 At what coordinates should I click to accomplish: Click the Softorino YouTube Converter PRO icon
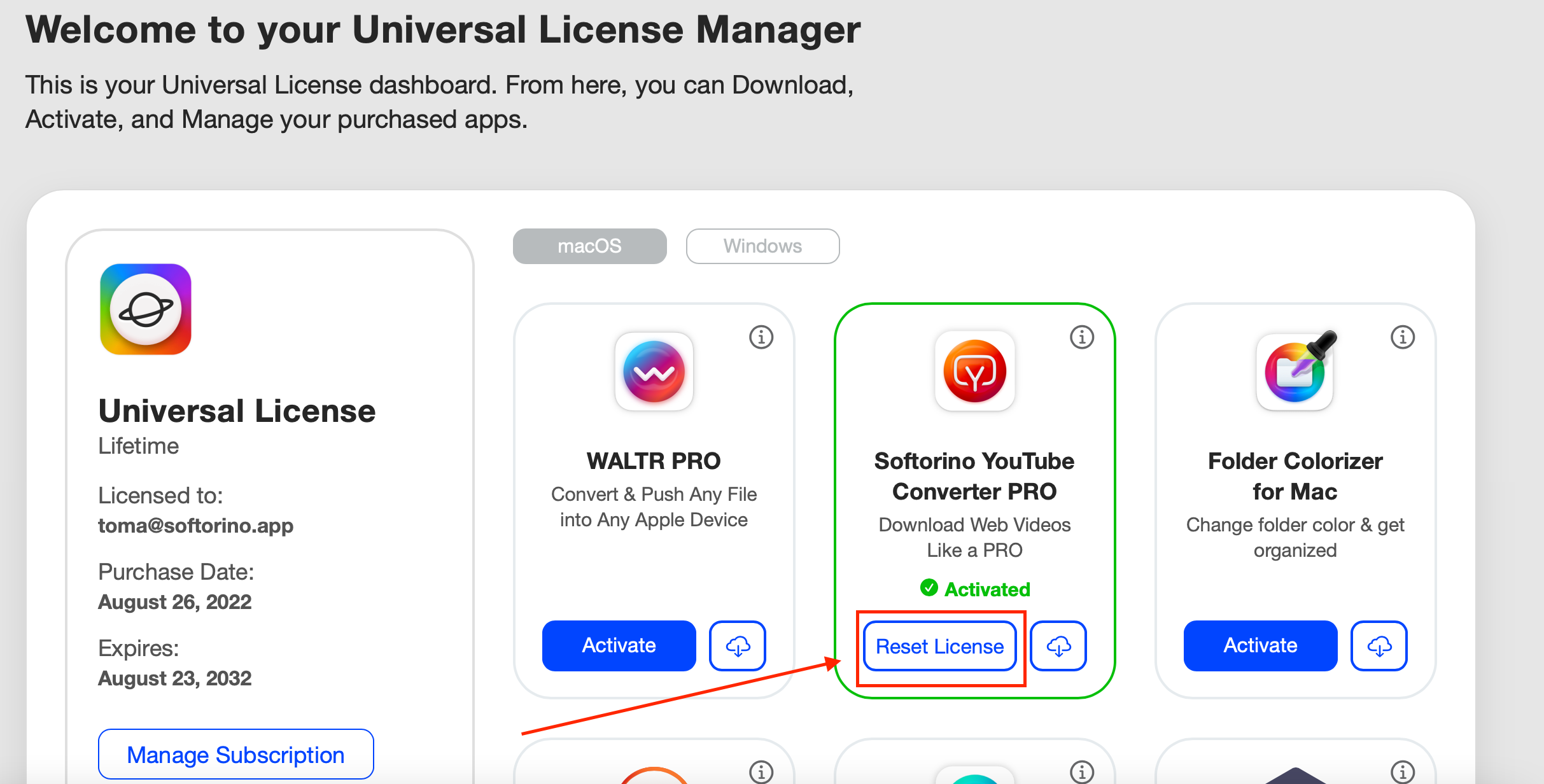(x=974, y=372)
